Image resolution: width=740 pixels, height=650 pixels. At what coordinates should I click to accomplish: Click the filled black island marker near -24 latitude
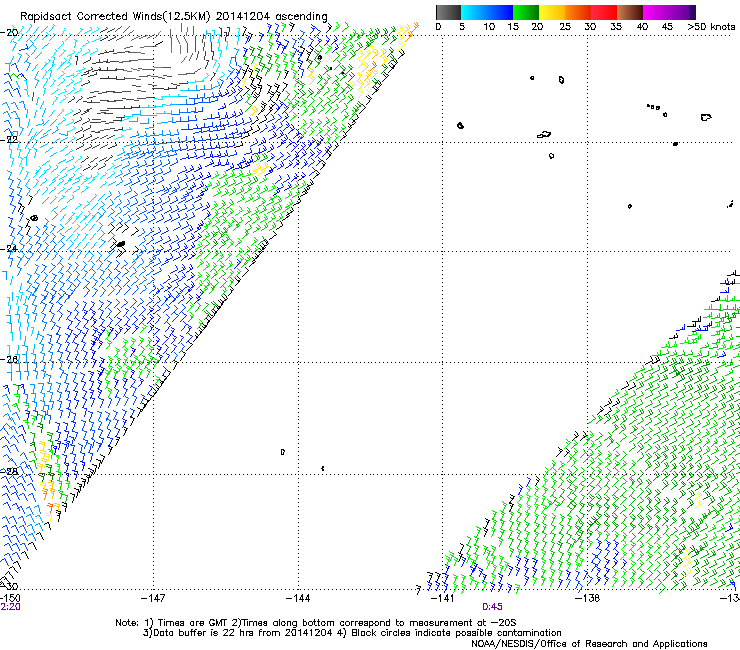(x=121, y=244)
